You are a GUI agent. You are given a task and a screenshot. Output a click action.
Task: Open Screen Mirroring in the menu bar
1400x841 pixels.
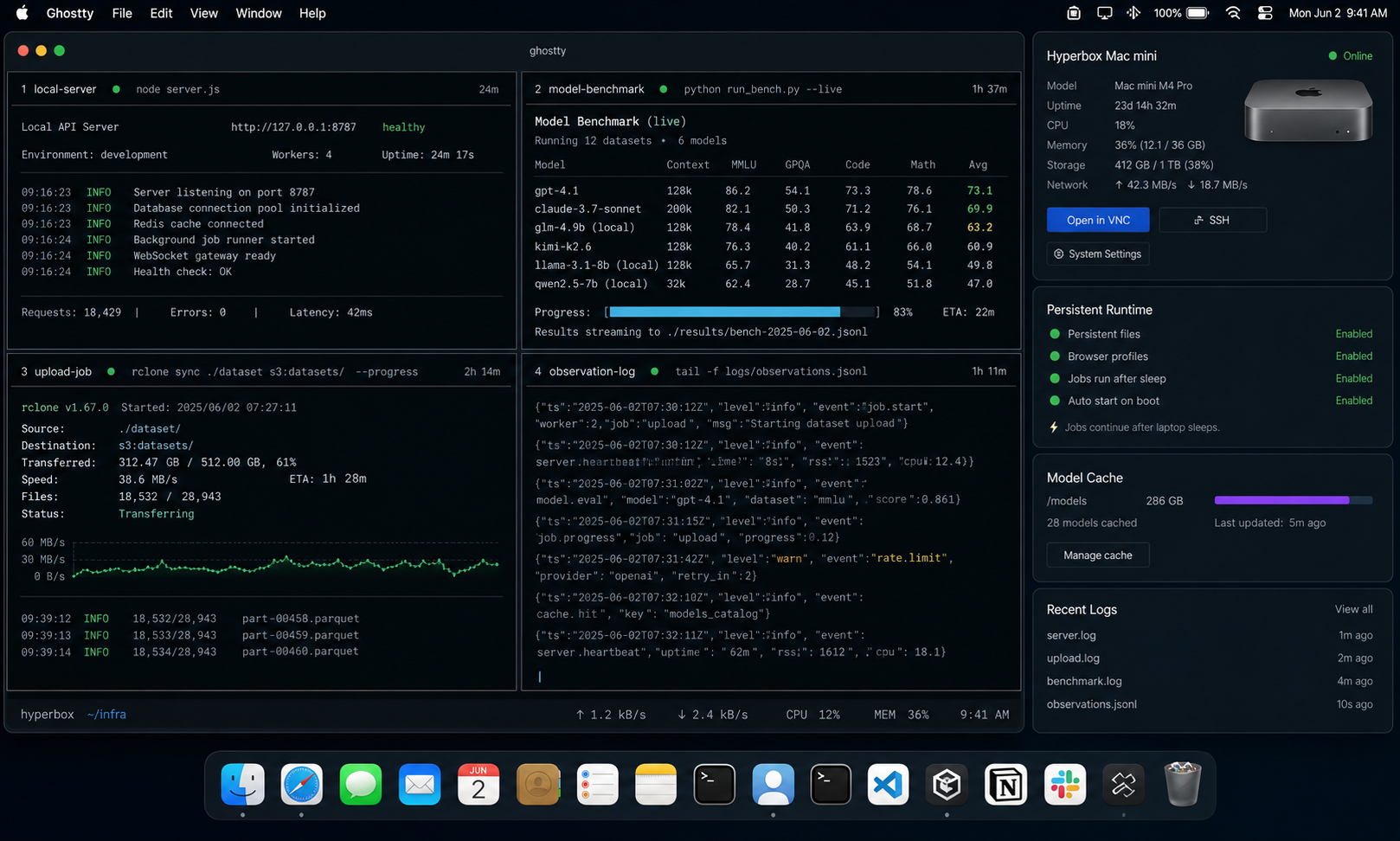point(1105,13)
